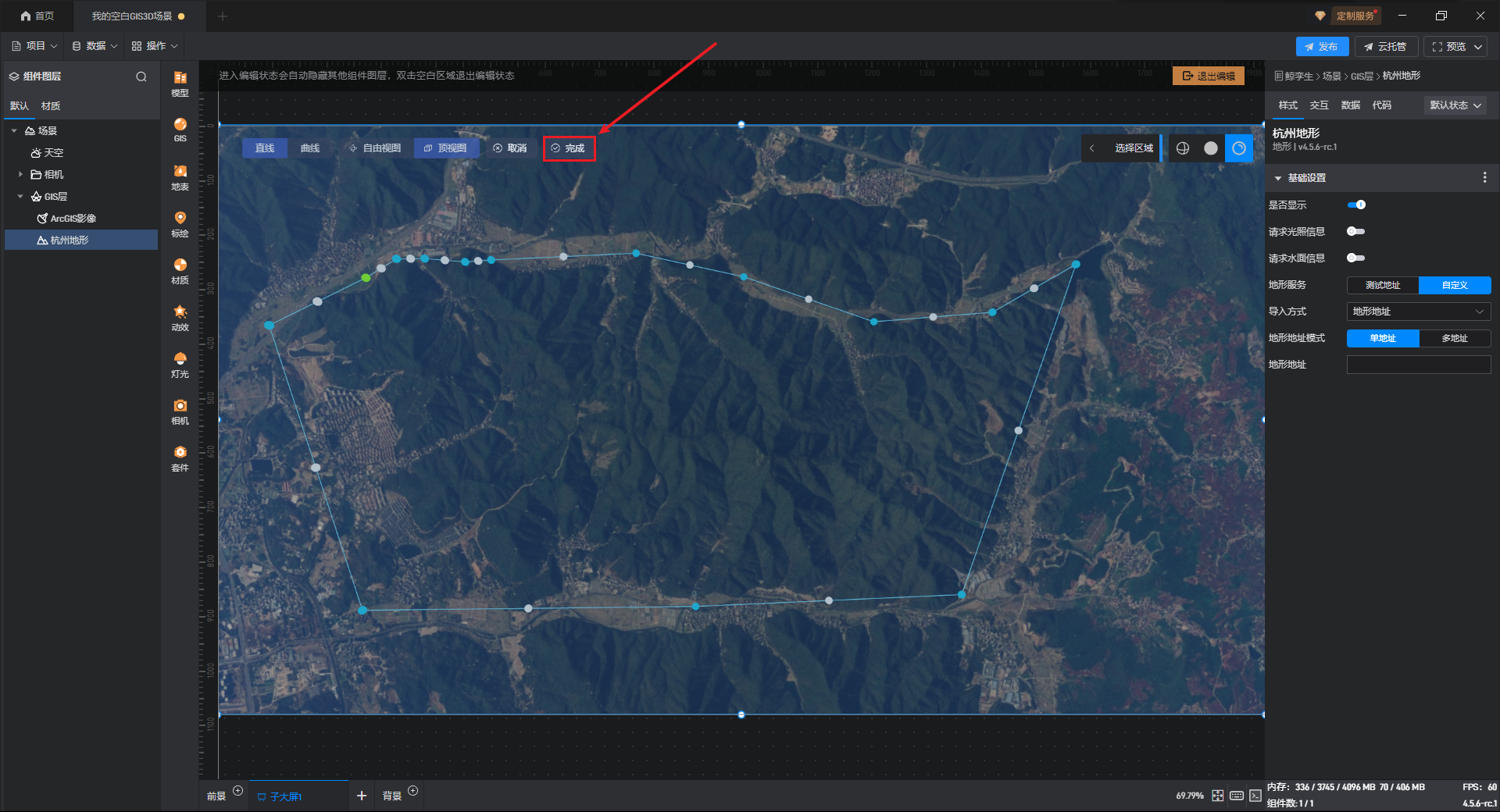Click the search icon in 组件图层 panel
Viewport: 1500px width, 812px height.
(141, 77)
